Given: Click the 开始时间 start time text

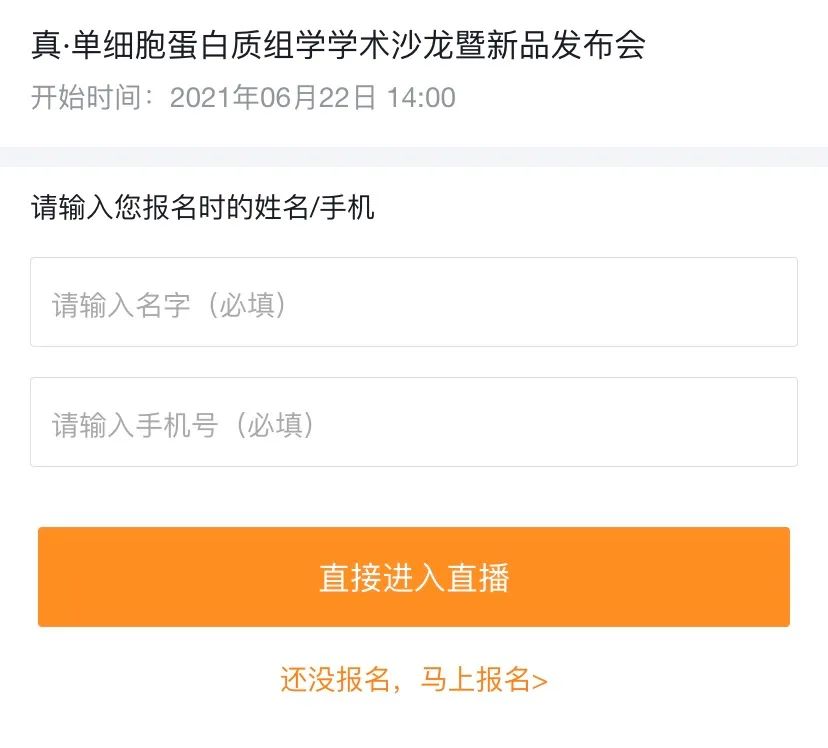Looking at the screenshot, I should [243, 97].
